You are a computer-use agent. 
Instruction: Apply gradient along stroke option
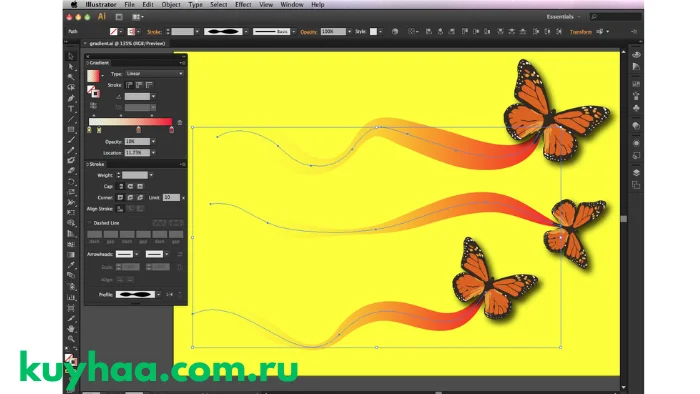pos(139,85)
